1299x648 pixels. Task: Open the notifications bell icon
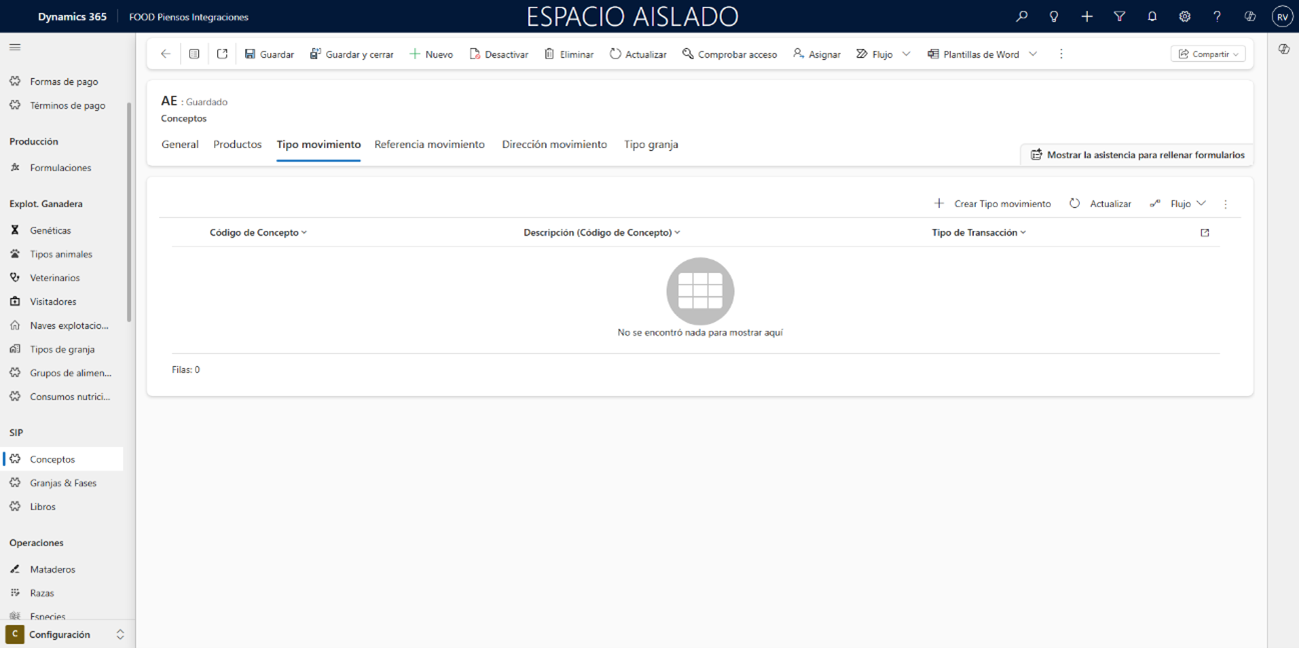pyautogui.click(x=1152, y=17)
